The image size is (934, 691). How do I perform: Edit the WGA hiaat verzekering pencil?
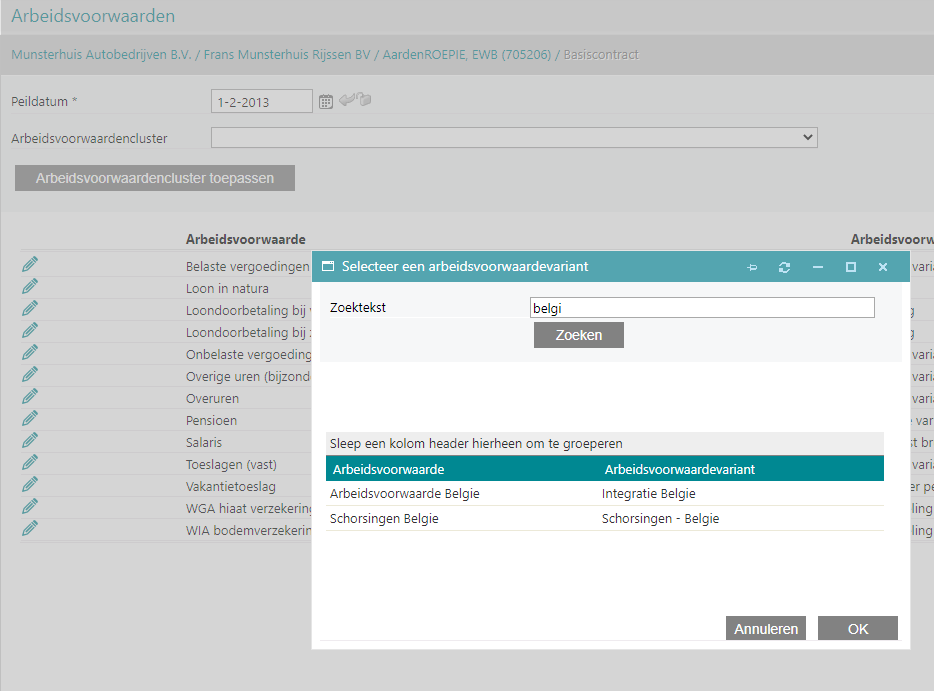pyautogui.click(x=30, y=506)
